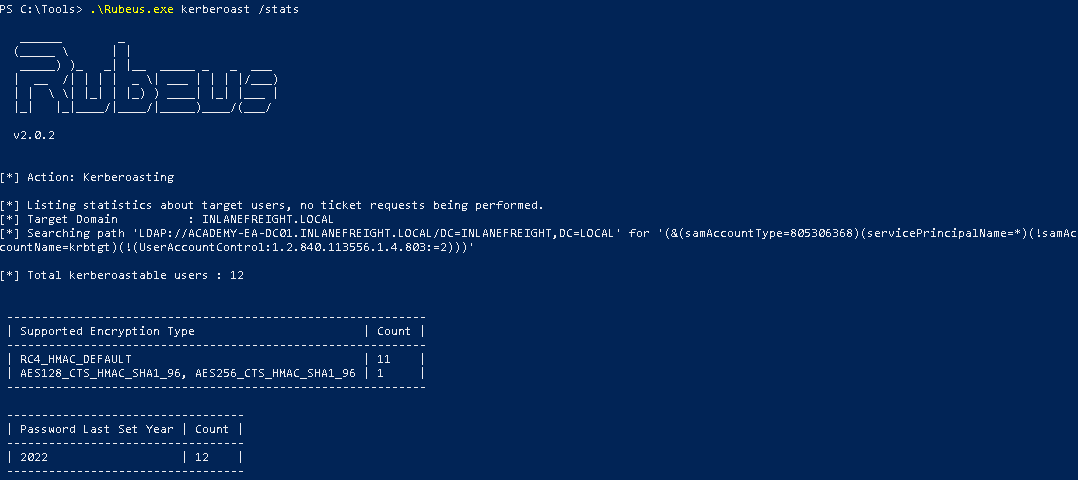Screen dimensions: 1078x480
Task: Click the Listing statistics about target users line
Action: click(272, 205)
